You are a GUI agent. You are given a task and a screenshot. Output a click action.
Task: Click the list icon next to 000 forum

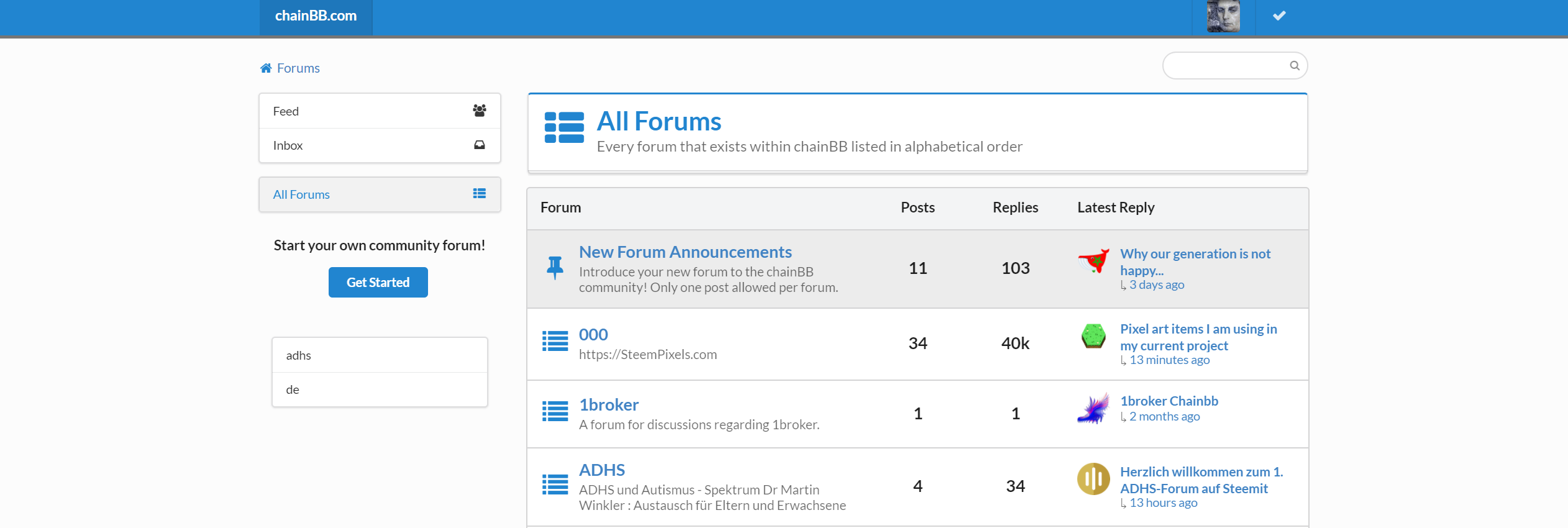click(555, 341)
